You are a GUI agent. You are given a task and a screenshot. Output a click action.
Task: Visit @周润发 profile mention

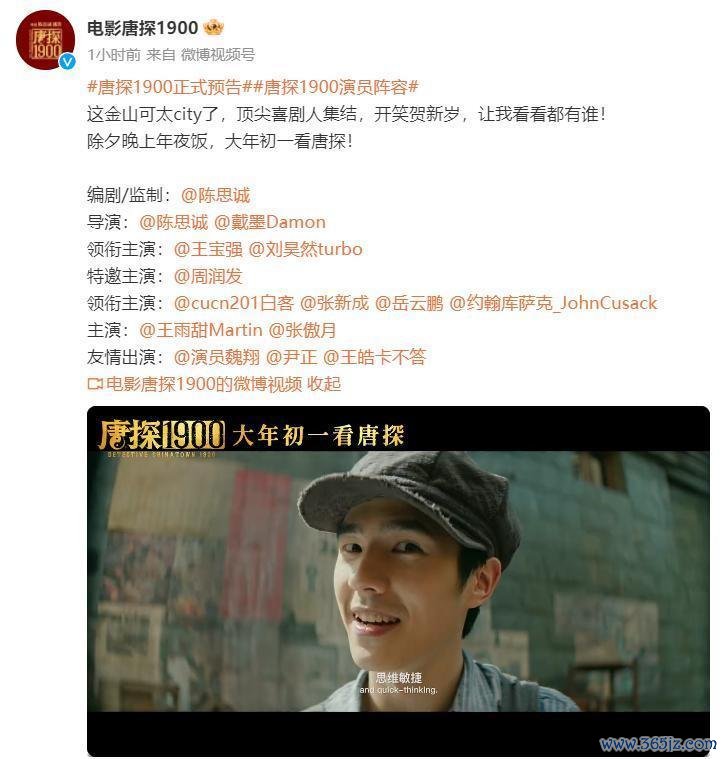pos(208,276)
